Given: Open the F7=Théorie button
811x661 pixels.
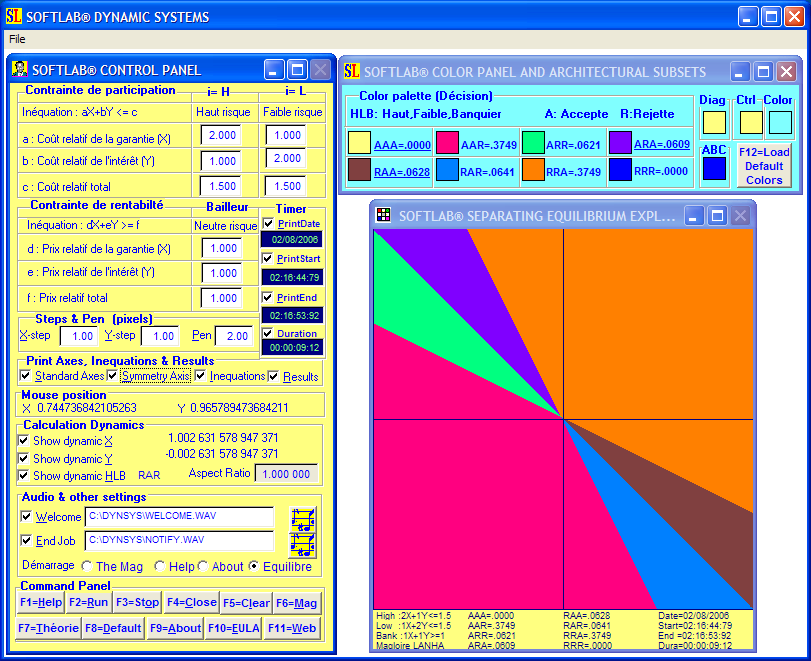Looking at the screenshot, I should coord(48,628).
